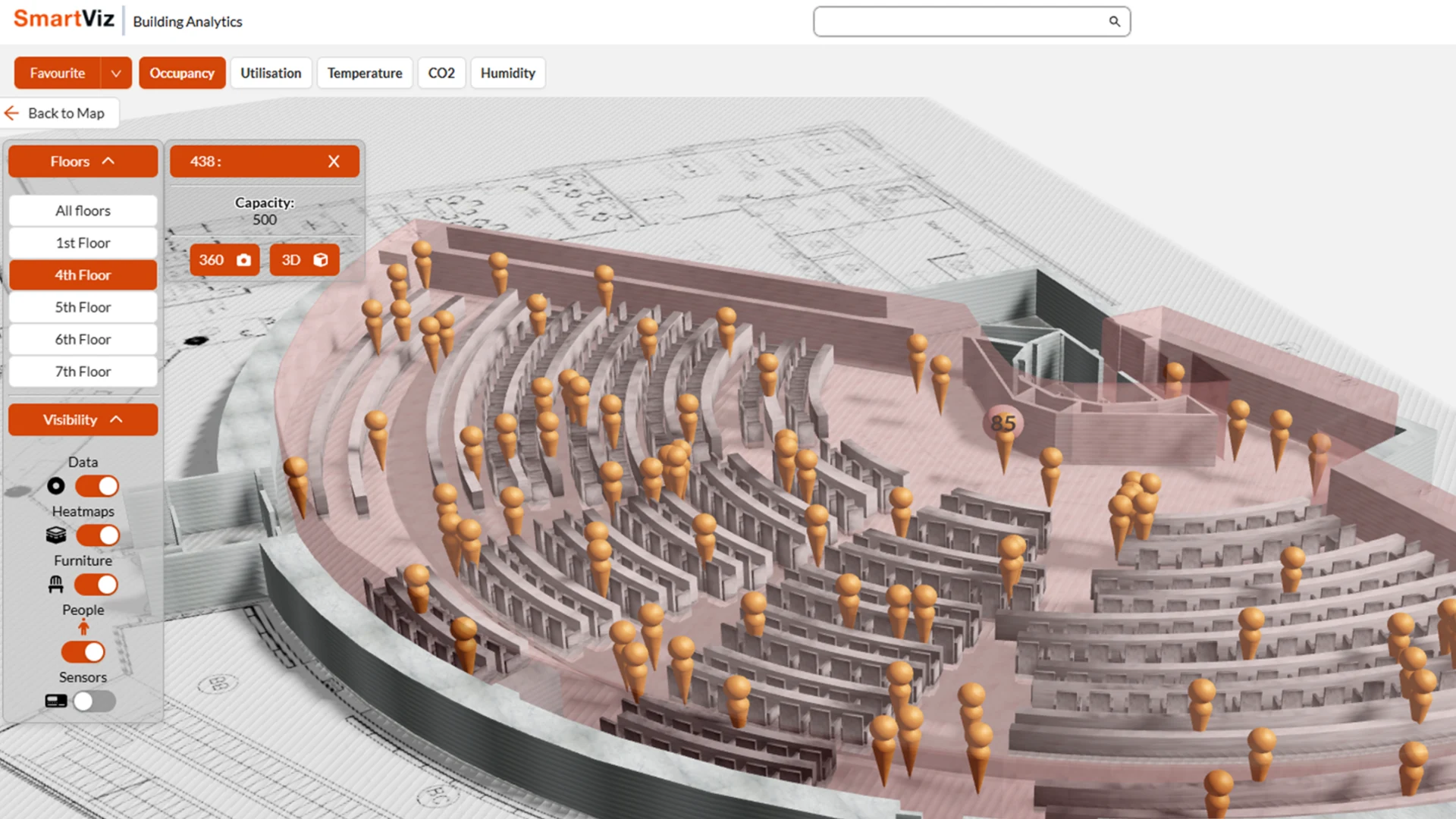Screen dimensions: 1456x819
Task: Switch off the People toggle
Action: (x=83, y=652)
